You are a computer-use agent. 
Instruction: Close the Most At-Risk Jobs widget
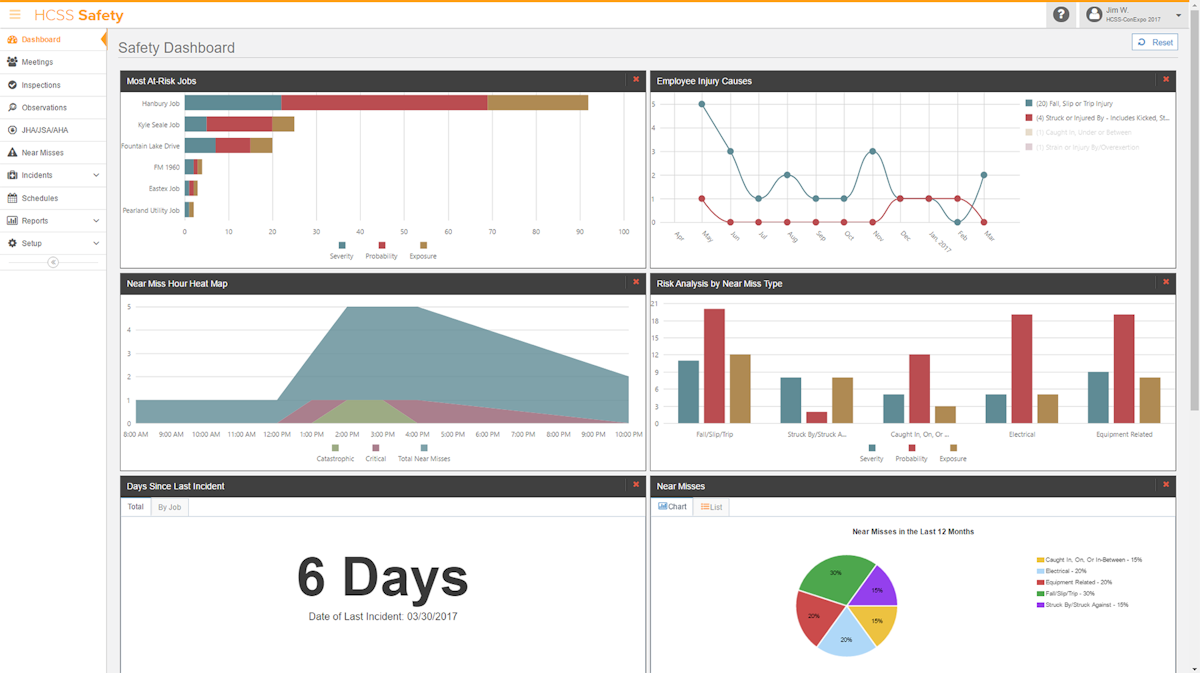pos(636,80)
